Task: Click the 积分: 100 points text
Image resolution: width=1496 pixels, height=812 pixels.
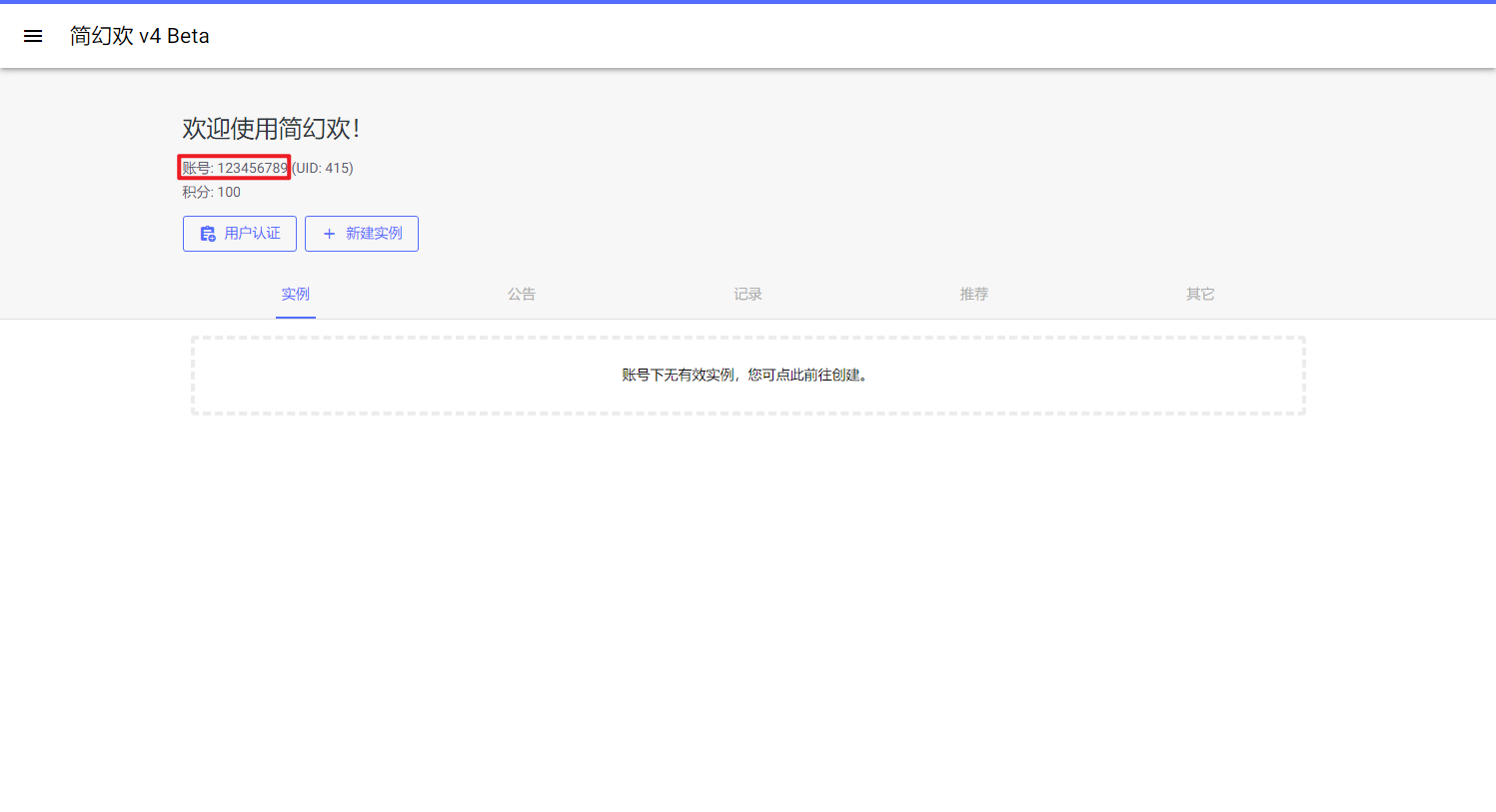Action: pos(211,192)
